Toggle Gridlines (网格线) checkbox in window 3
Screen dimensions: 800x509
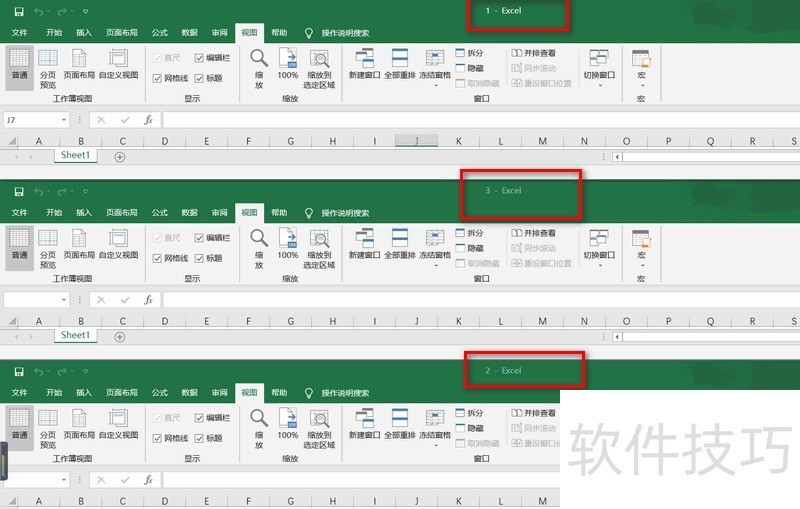tap(157, 259)
